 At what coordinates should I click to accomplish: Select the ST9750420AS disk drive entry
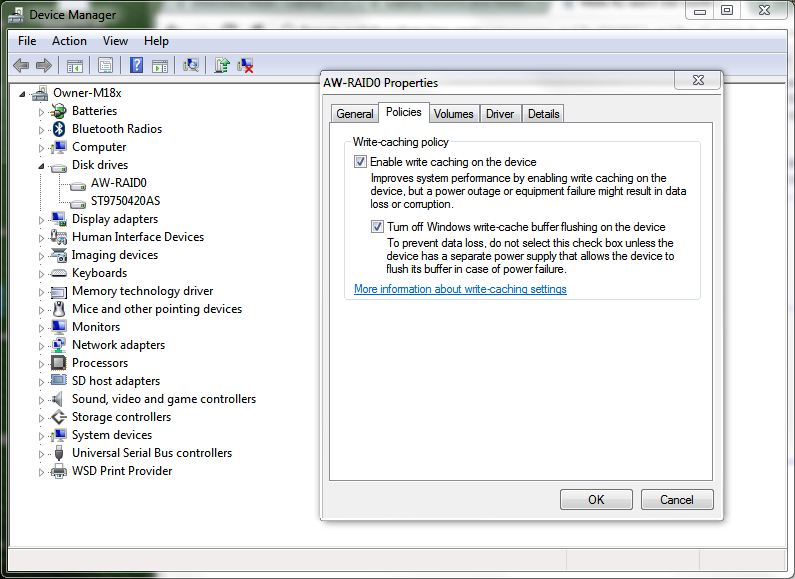(x=125, y=201)
